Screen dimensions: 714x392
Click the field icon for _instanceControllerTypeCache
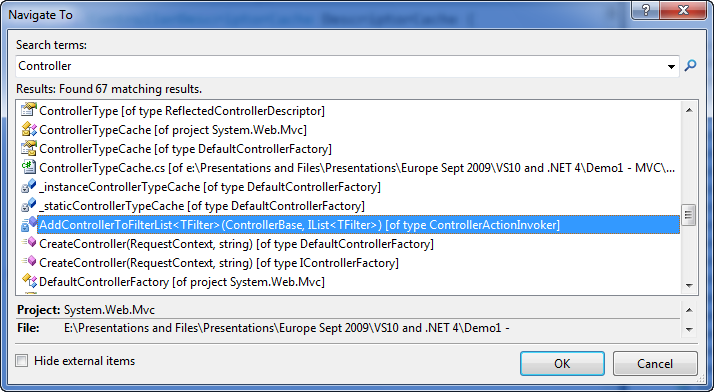click(x=29, y=187)
